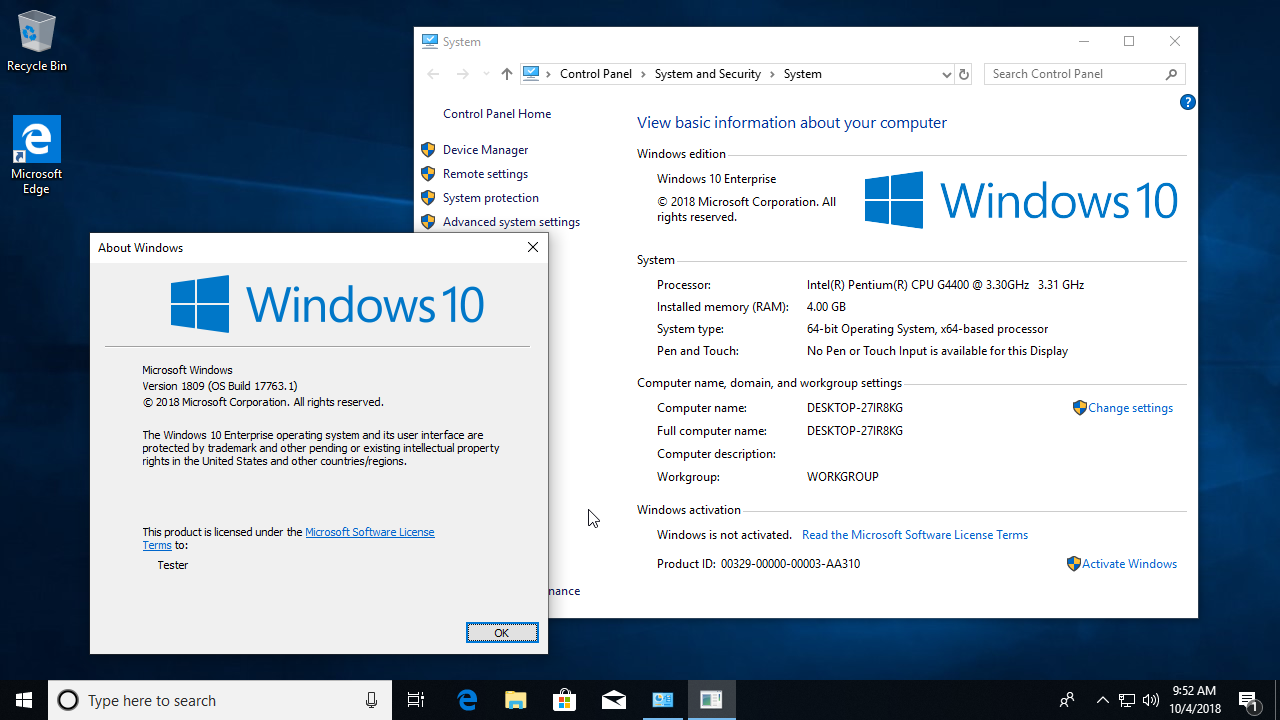Click the Type here to search box

point(219,700)
